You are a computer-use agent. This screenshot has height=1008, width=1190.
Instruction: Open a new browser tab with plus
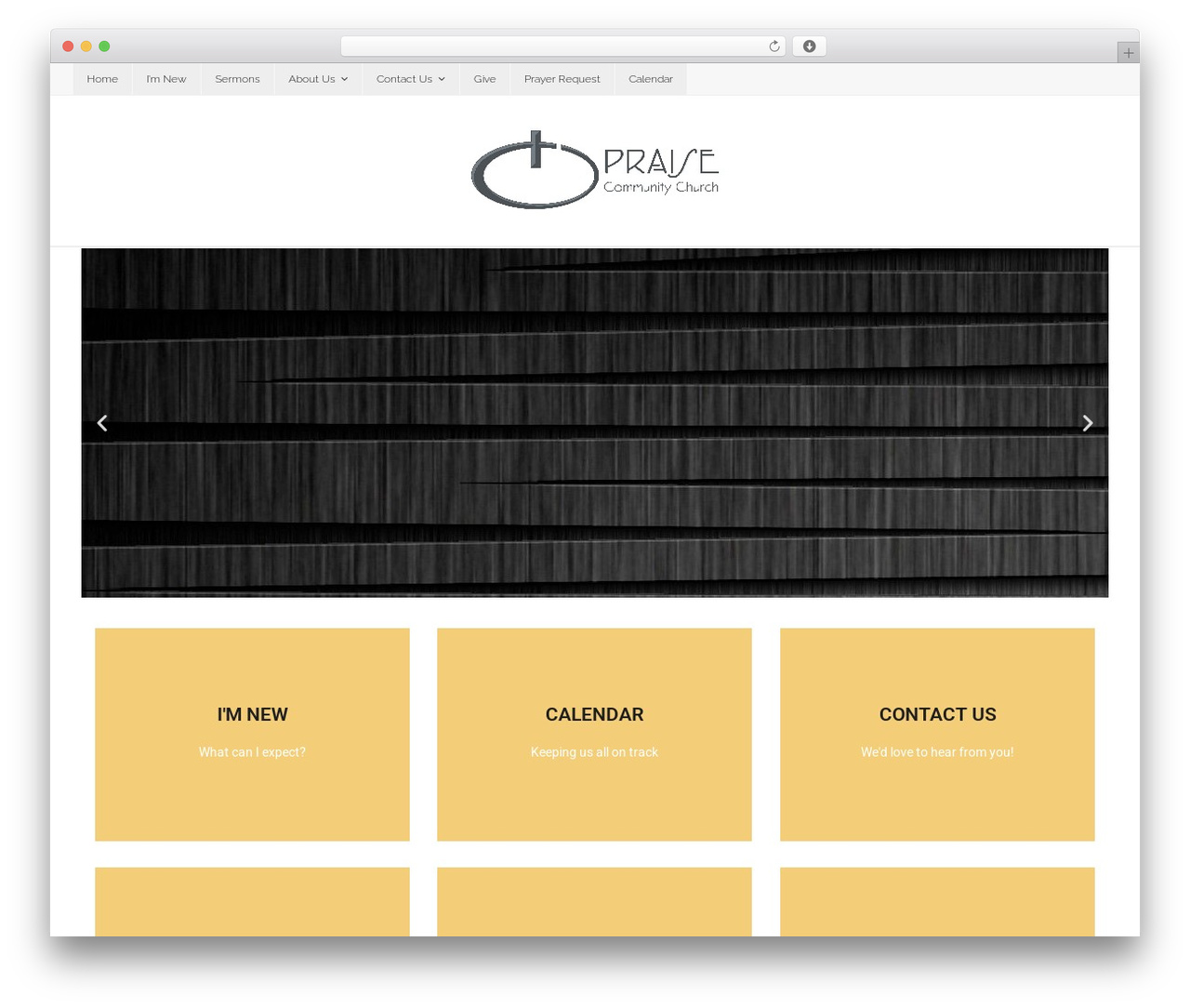(x=1128, y=53)
